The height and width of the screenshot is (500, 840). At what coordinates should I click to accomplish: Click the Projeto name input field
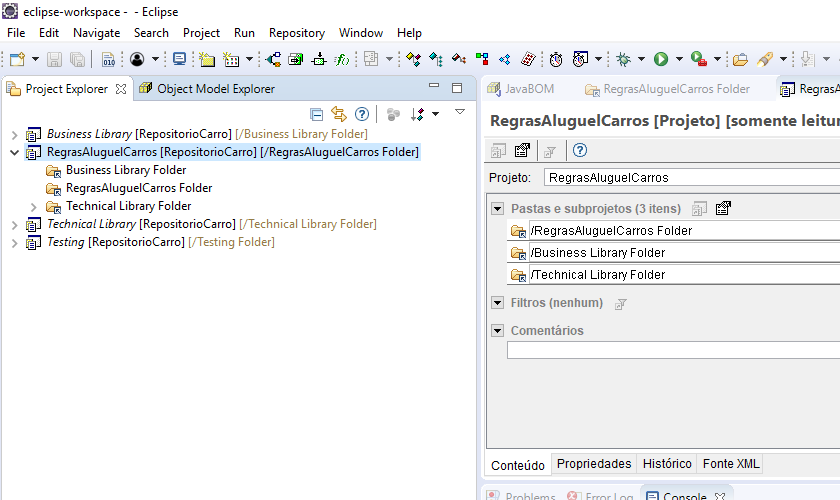click(x=692, y=177)
